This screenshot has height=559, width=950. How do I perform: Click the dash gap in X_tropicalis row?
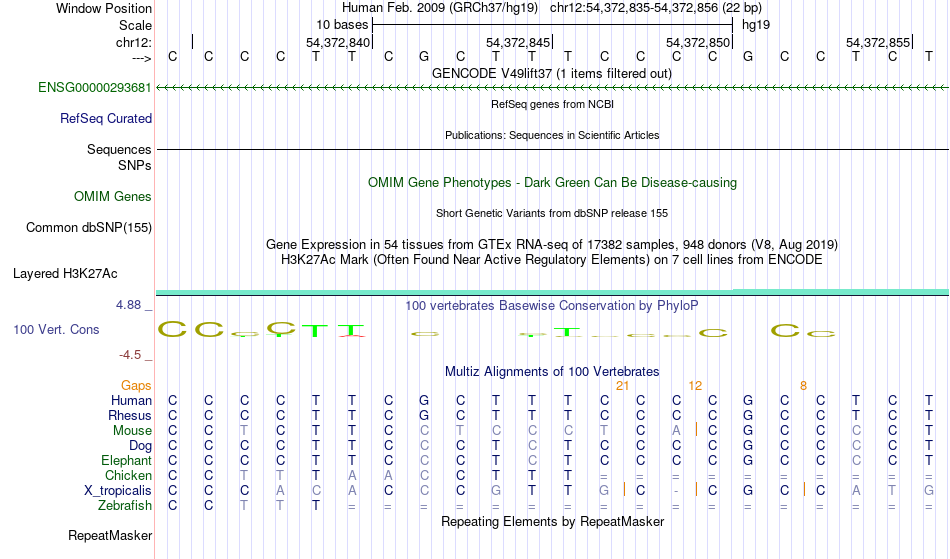pos(676,491)
